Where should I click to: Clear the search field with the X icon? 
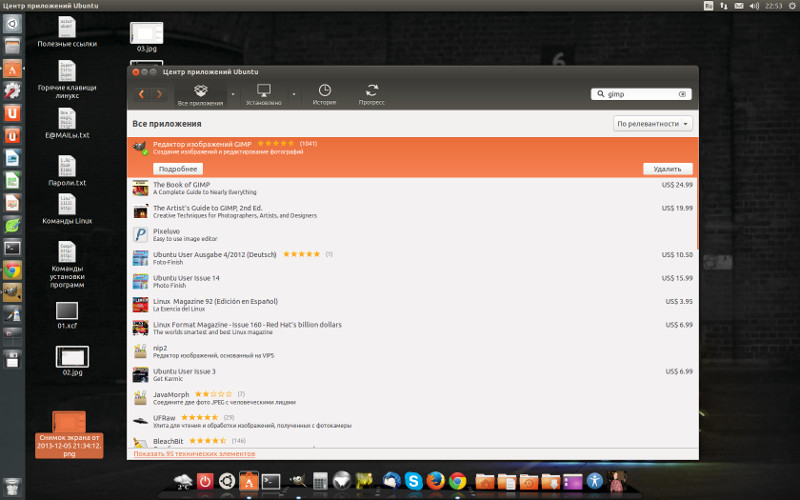click(682, 94)
